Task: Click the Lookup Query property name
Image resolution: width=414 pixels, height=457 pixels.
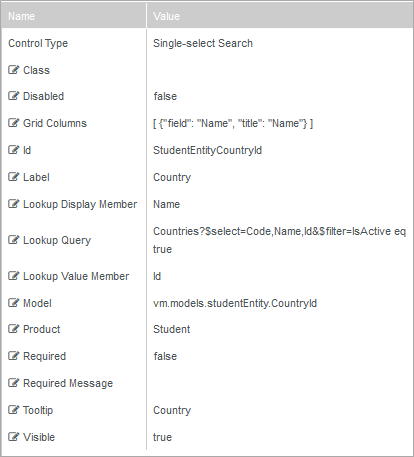Action: [57, 240]
